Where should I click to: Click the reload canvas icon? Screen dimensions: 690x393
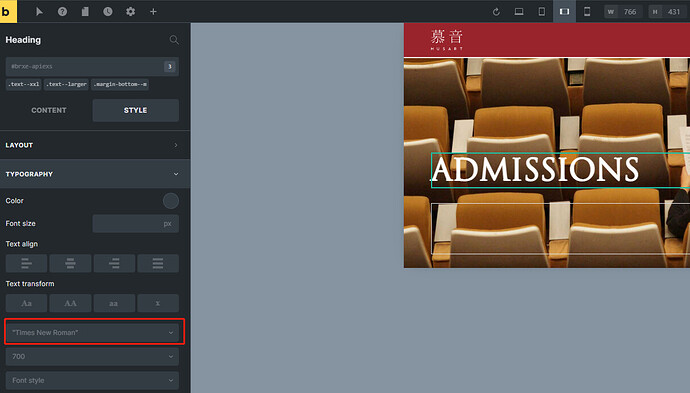tap(496, 12)
